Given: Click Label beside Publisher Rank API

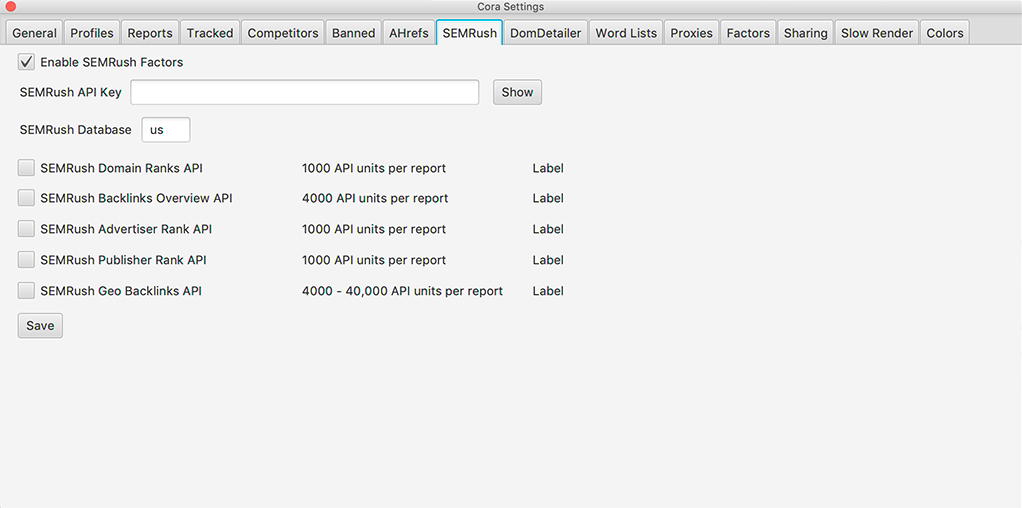Looking at the screenshot, I should tap(548, 260).
